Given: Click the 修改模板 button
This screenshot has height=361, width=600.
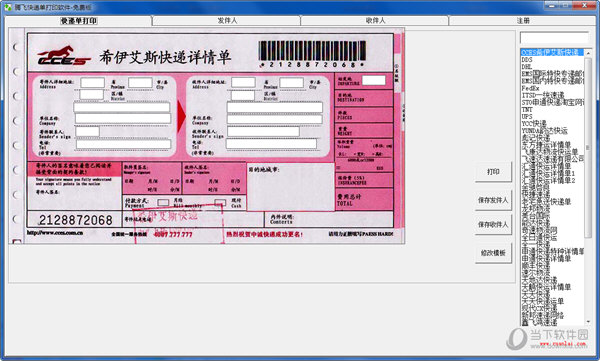Looking at the screenshot, I should coord(493,253).
